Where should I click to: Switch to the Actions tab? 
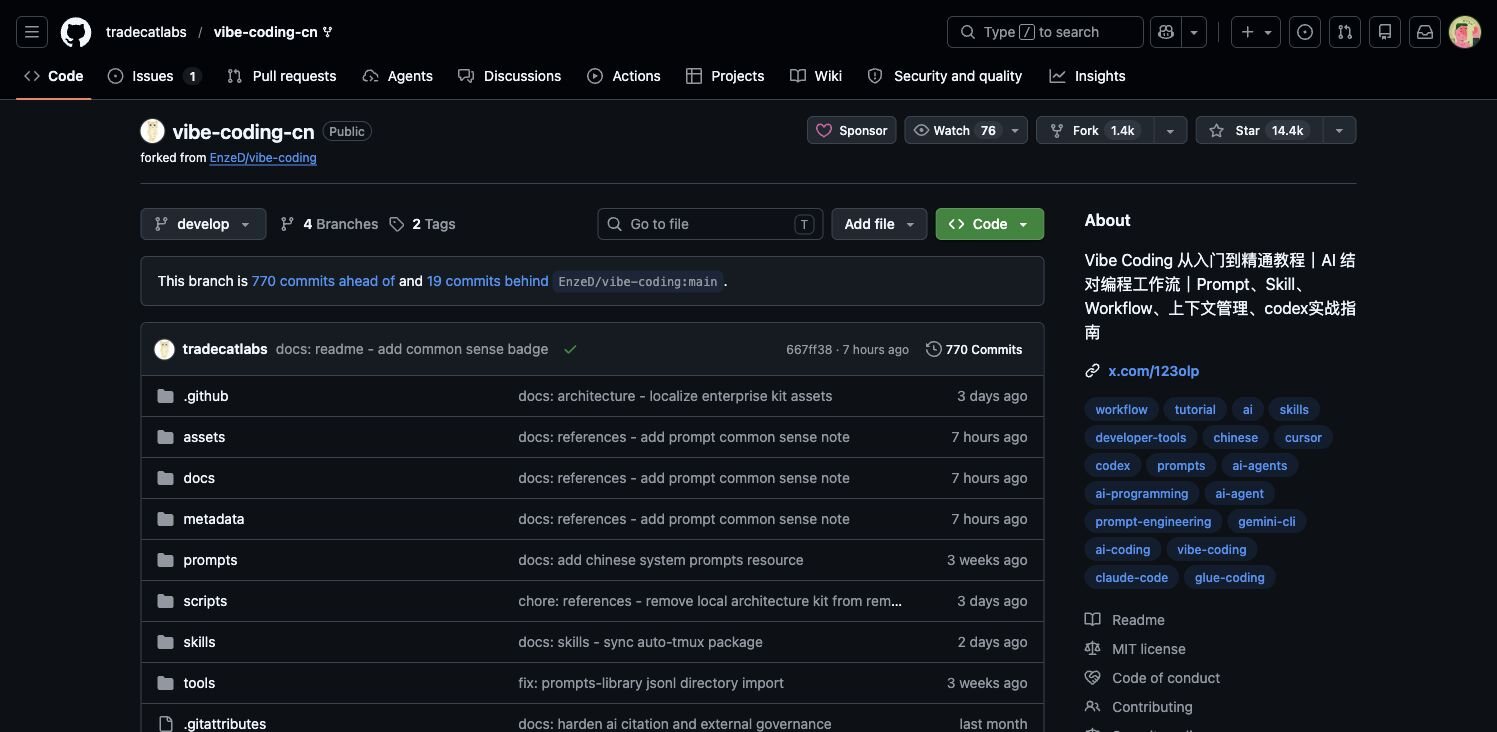(x=624, y=76)
